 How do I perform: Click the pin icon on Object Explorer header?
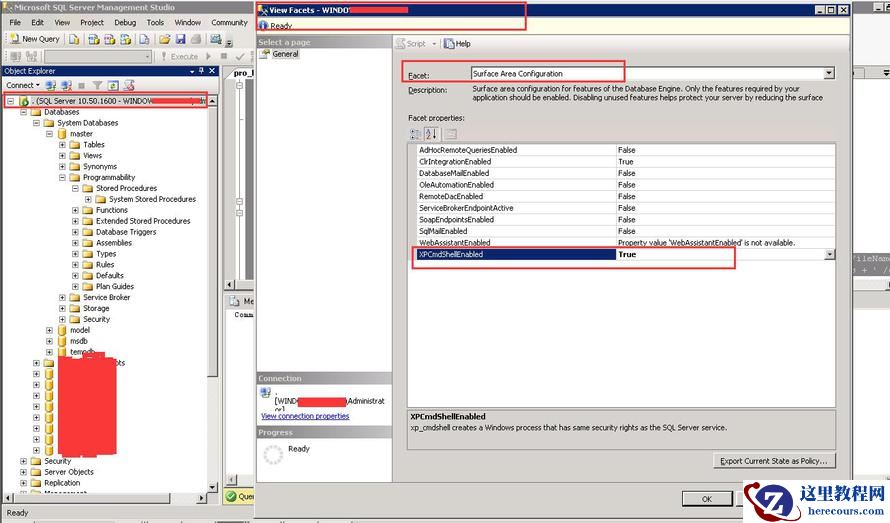[x=201, y=71]
